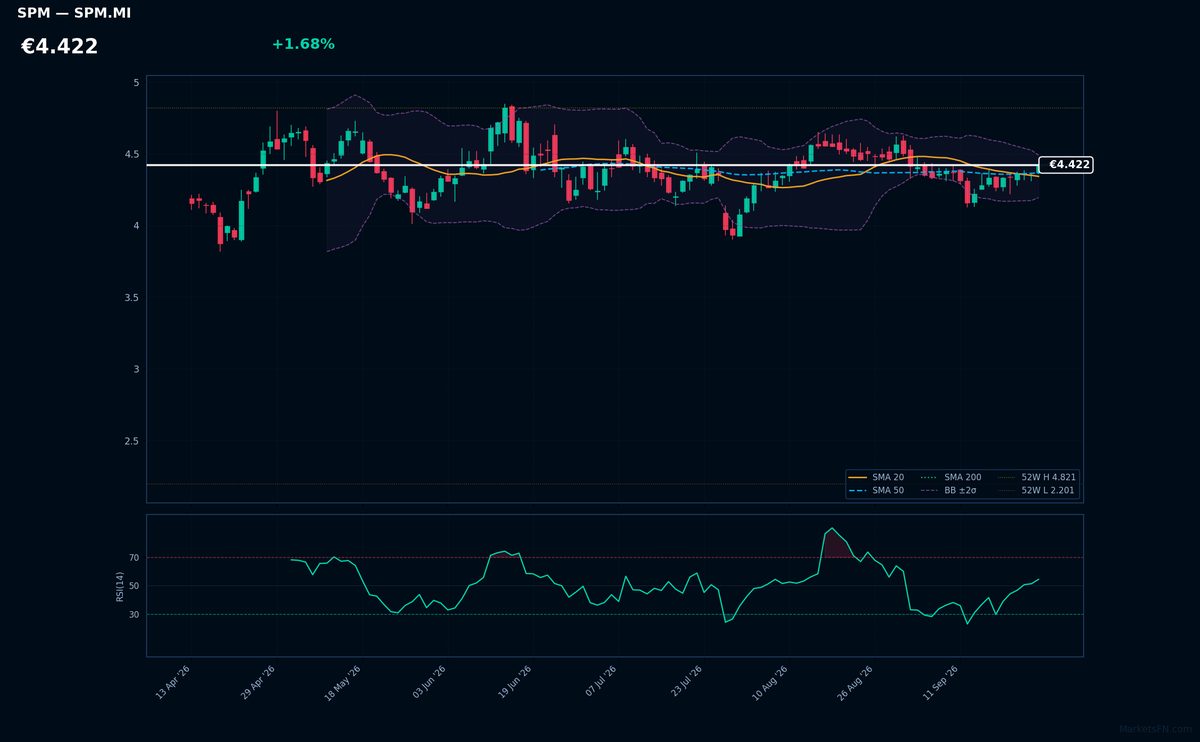The width and height of the screenshot is (1200, 742).
Task: Click the 30 level label on the RSI axis
Action: coord(134,615)
